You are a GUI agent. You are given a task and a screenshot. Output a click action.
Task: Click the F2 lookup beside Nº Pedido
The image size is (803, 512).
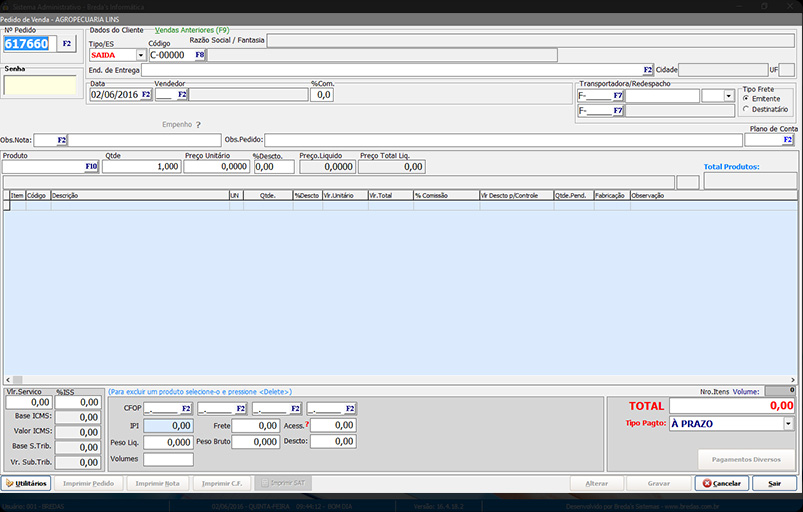(x=67, y=44)
